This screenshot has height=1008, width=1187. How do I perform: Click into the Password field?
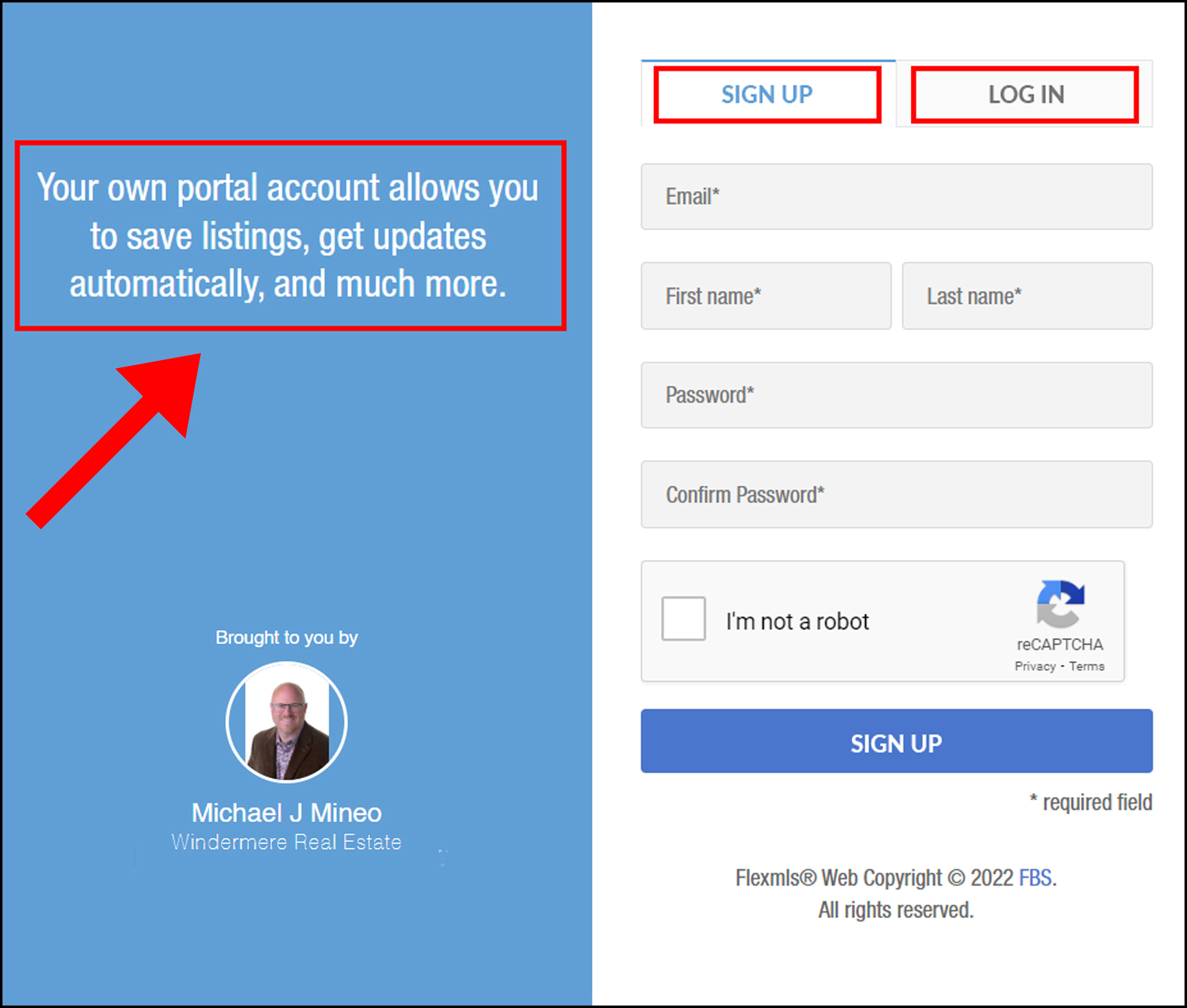click(x=896, y=395)
